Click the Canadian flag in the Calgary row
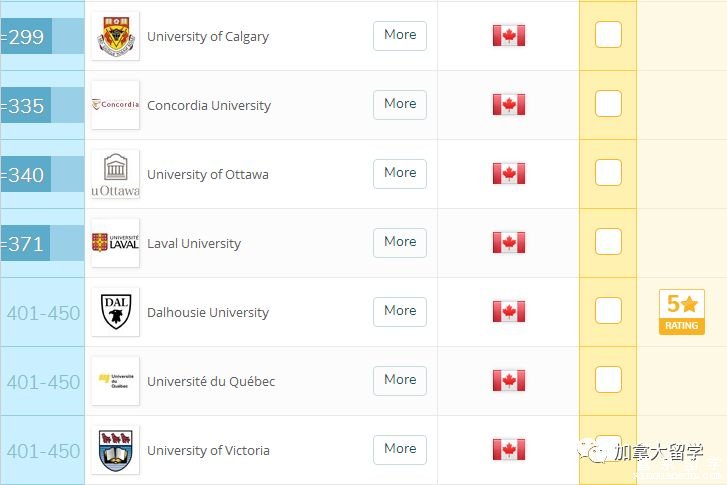This screenshot has width=727, height=485. 509,35
